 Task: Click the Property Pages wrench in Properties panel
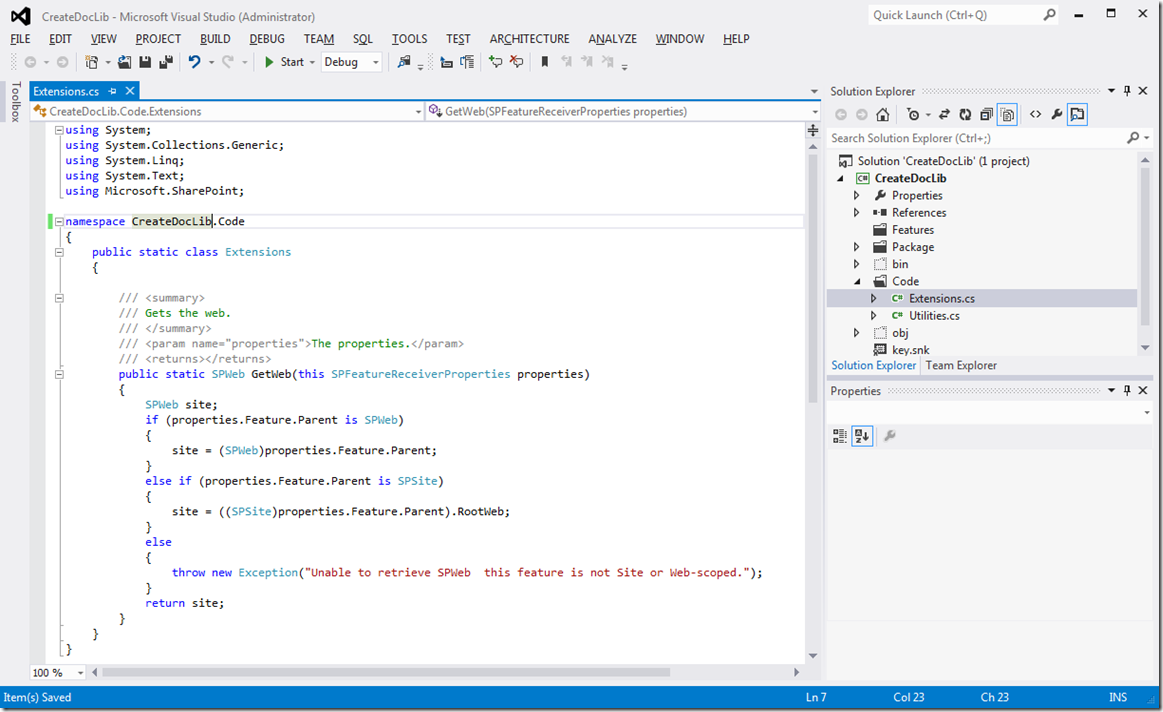(889, 436)
